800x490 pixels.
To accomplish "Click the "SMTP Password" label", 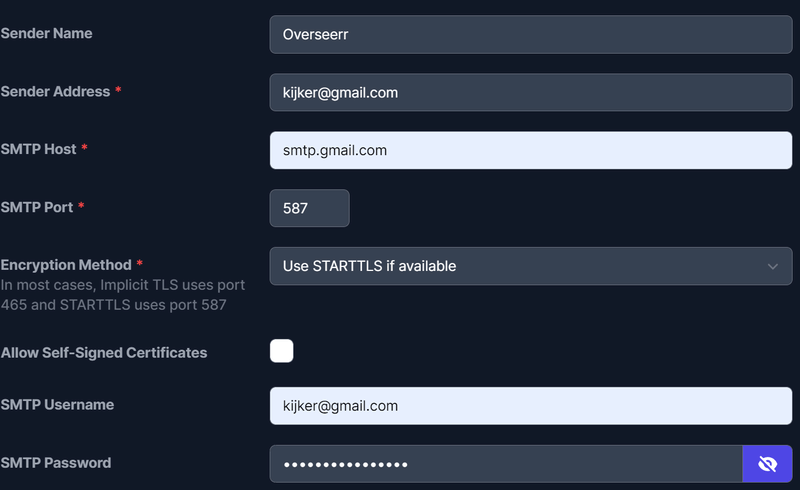I will [x=56, y=463].
